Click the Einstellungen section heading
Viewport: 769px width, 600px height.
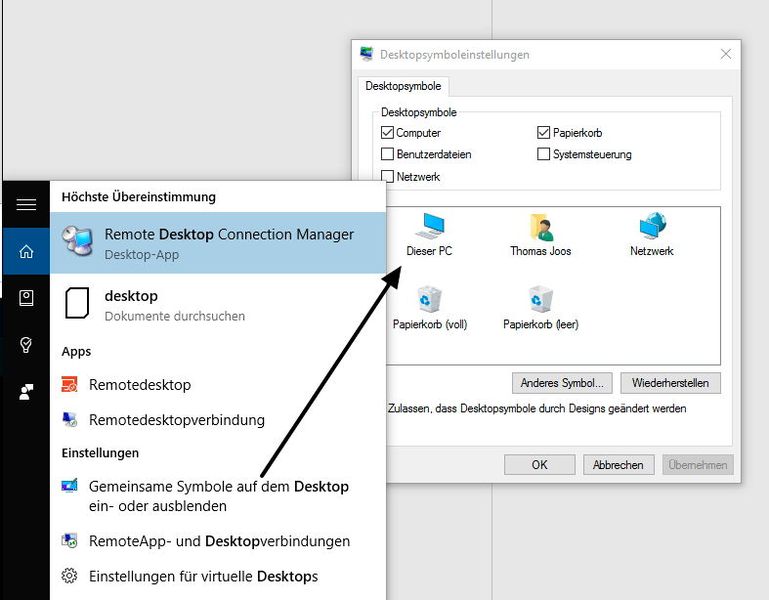tap(100, 453)
